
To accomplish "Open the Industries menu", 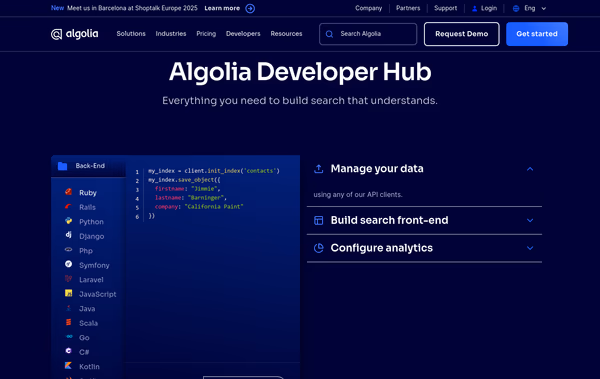I will [171, 34].
